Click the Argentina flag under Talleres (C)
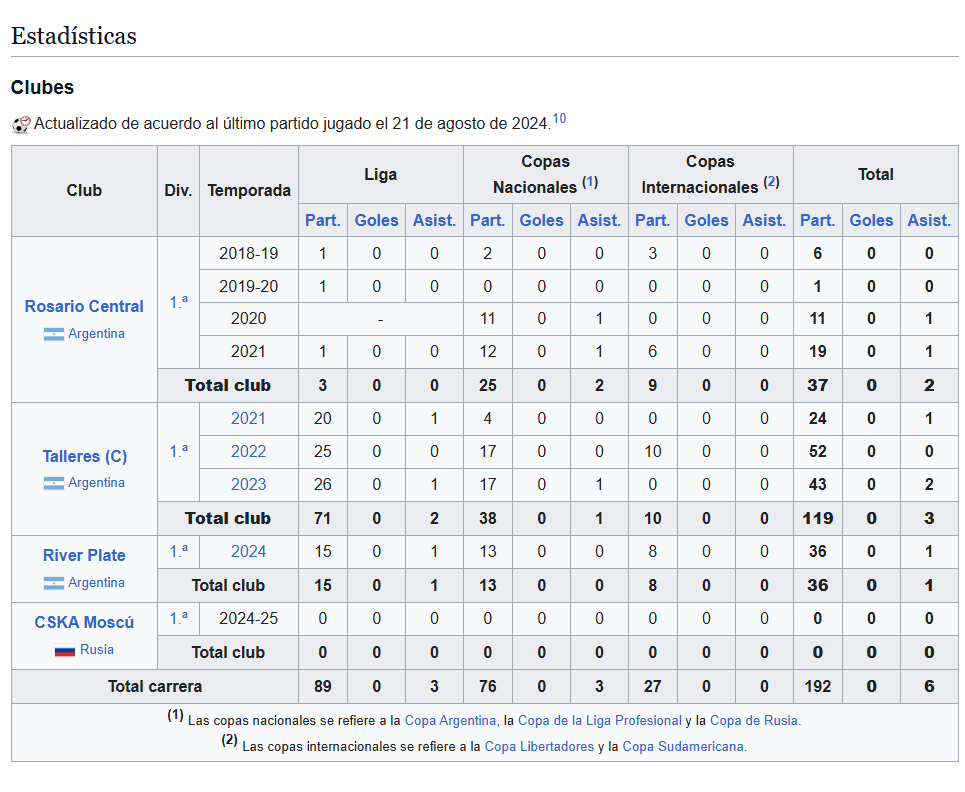 pos(54,483)
